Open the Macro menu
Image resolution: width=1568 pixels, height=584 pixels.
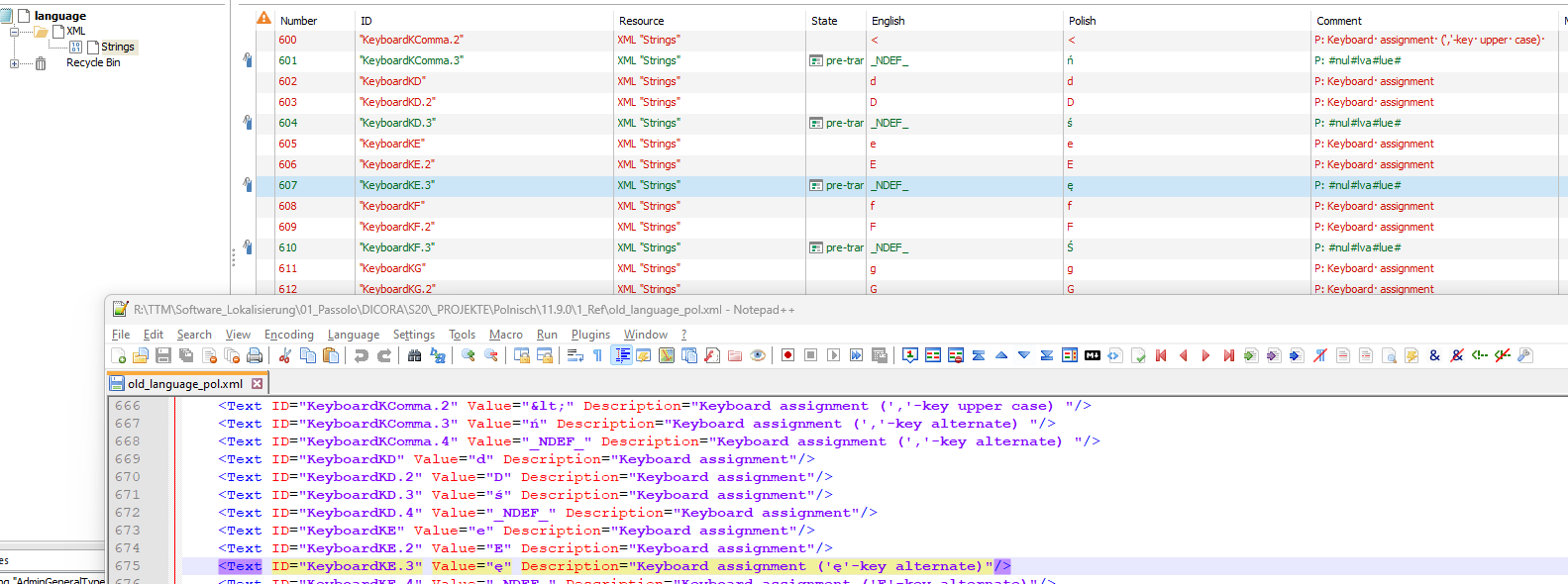tap(506, 335)
